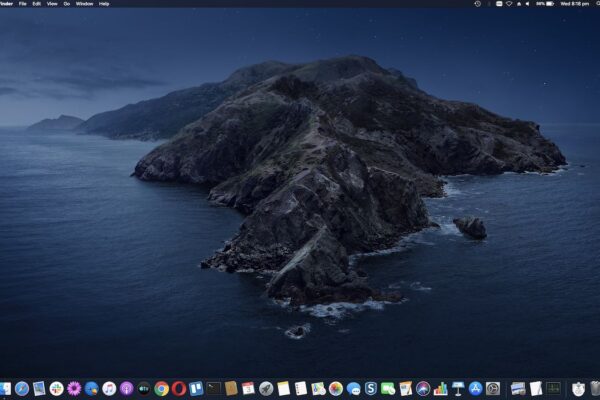Viewport: 600px width, 400px height.
Task: Launch Safari from the Dock
Action: point(22,389)
